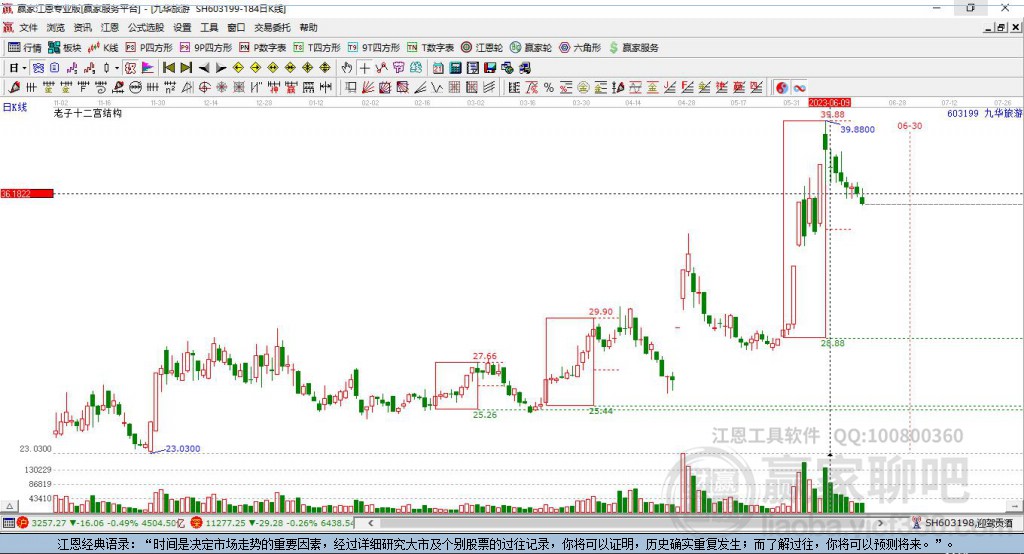Open the T数字表 number table

(x=430, y=48)
